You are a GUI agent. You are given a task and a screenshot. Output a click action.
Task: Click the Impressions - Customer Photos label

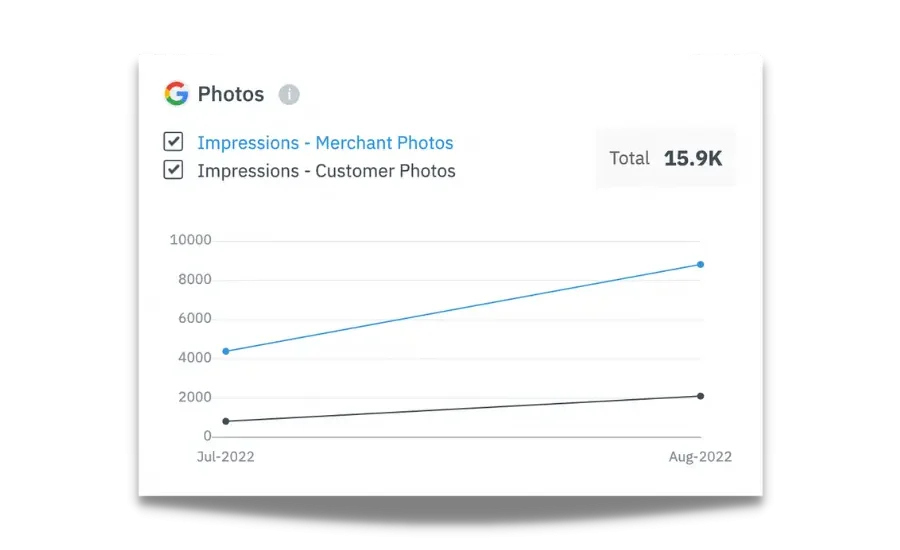coord(326,171)
